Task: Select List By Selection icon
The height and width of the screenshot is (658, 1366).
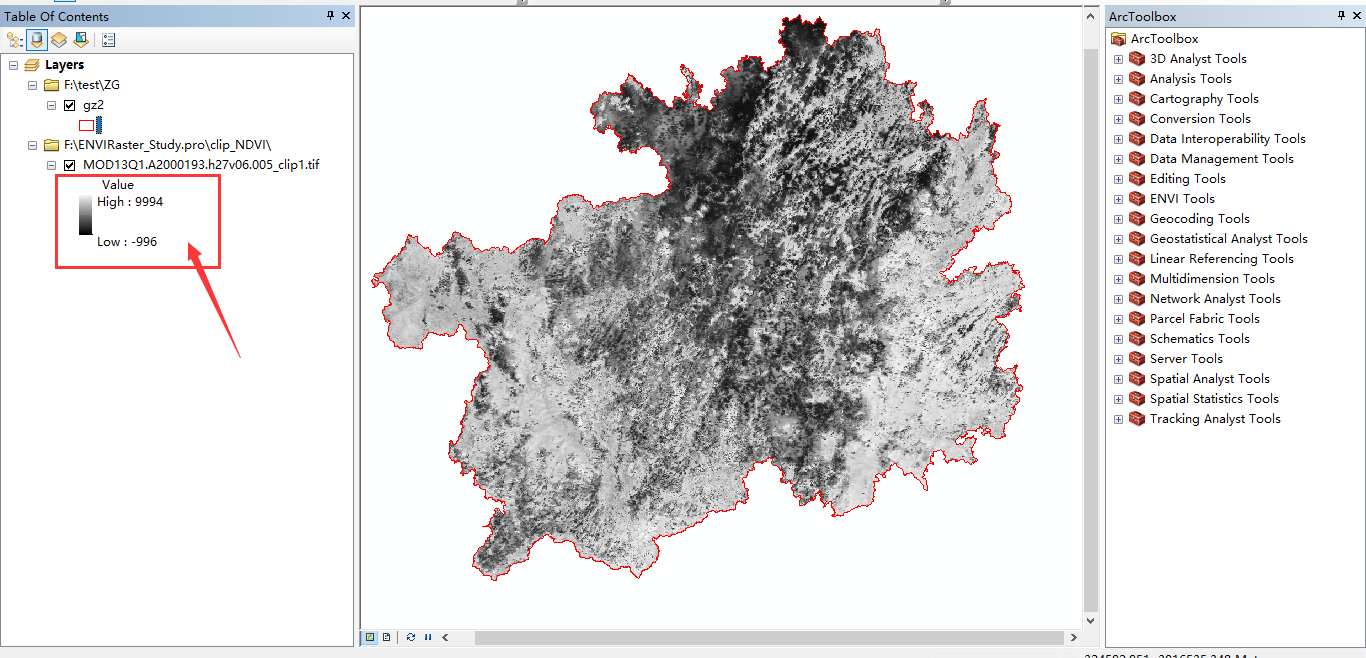Action: [81, 40]
